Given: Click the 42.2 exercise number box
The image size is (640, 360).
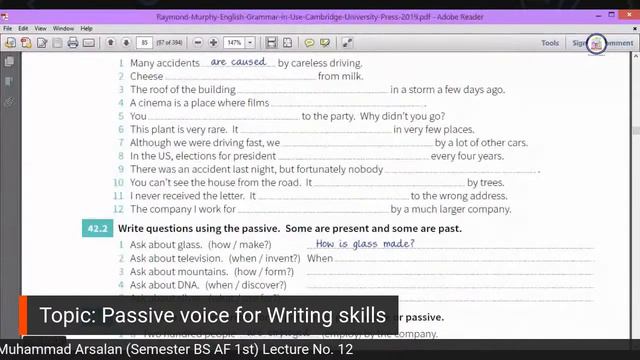Looking at the screenshot, I should 98,228.
